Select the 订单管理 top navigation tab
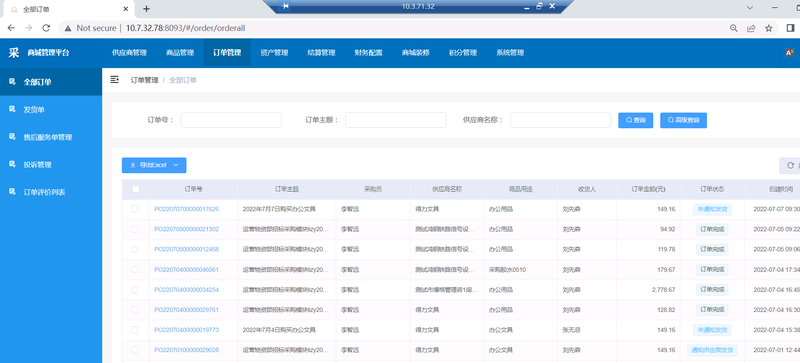800x363 pixels. (x=227, y=53)
